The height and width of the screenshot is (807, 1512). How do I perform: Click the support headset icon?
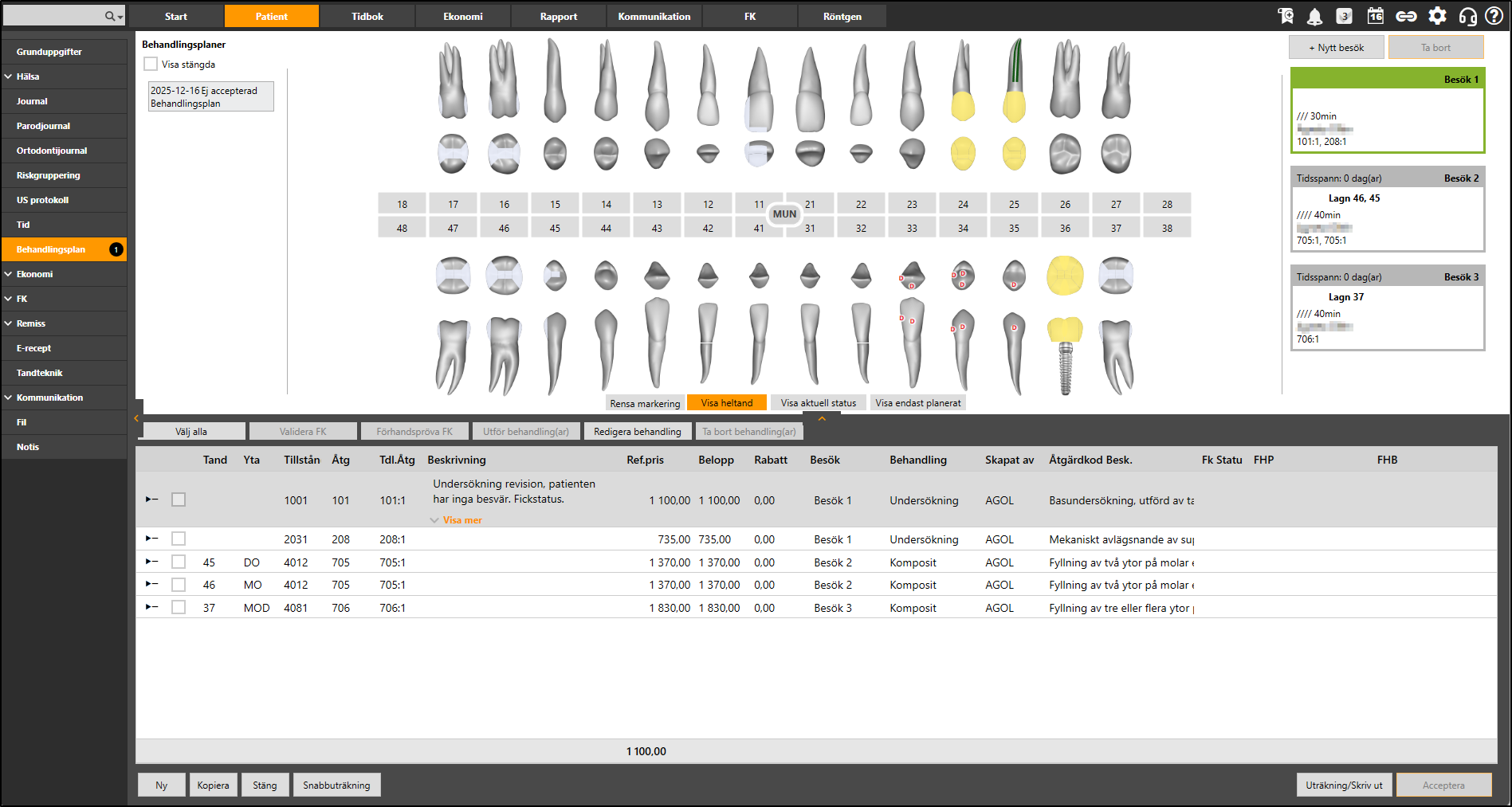(x=1467, y=17)
